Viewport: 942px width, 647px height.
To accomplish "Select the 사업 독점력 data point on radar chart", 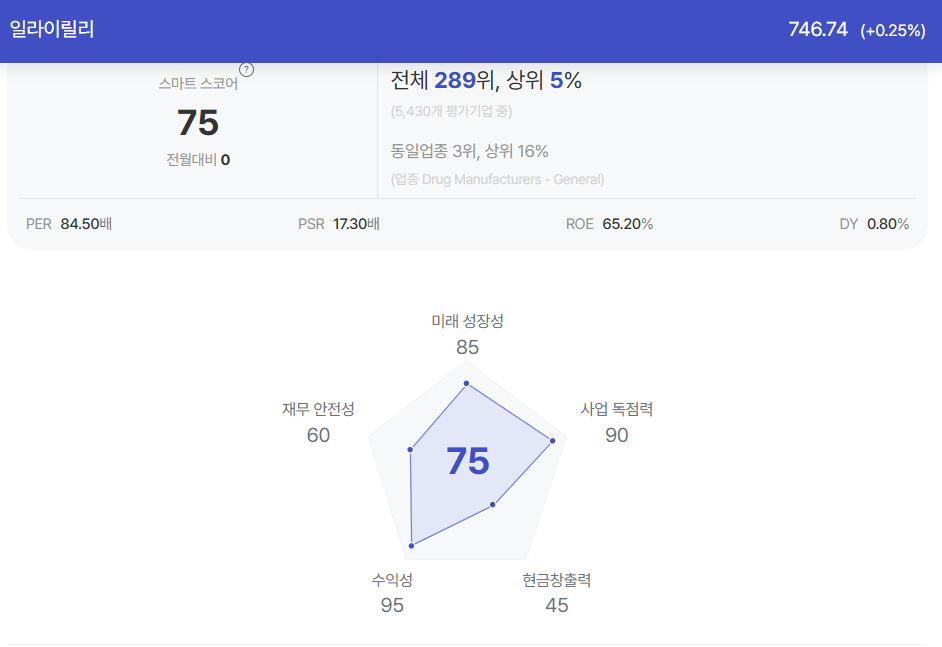I will [x=553, y=441].
